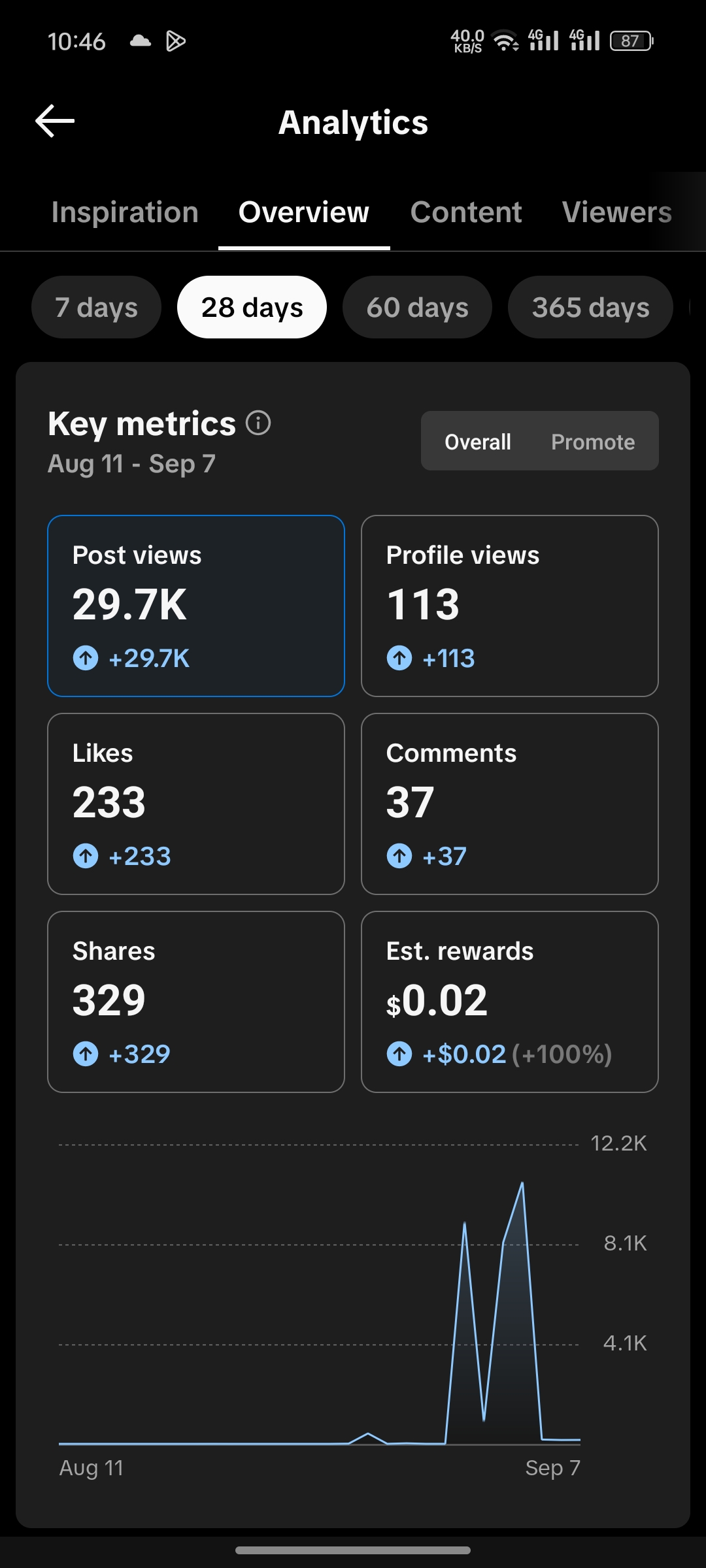This screenshot has height=1568, width=706.
Task: Select the Comments metric card
Action: 510,804
